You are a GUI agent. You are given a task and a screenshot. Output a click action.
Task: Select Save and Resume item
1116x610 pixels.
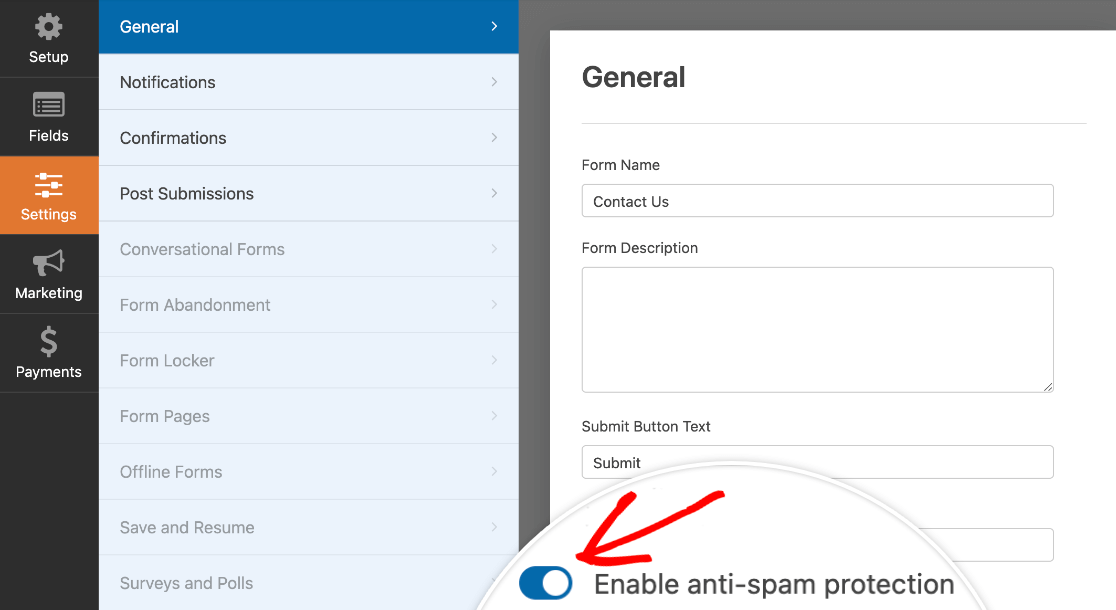click(308, 527)
